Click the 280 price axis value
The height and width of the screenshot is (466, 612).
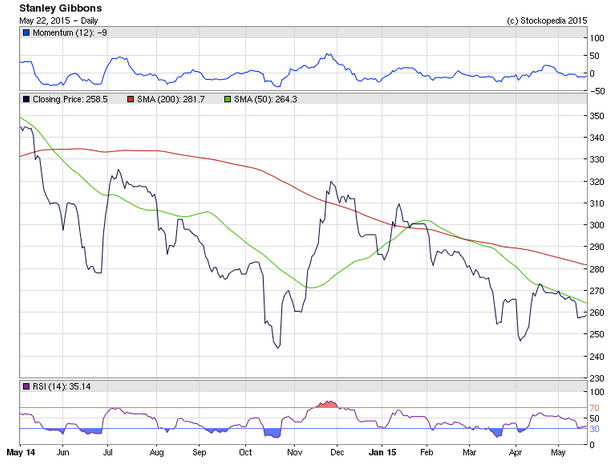pyautogui.click(x=597, y=269)
